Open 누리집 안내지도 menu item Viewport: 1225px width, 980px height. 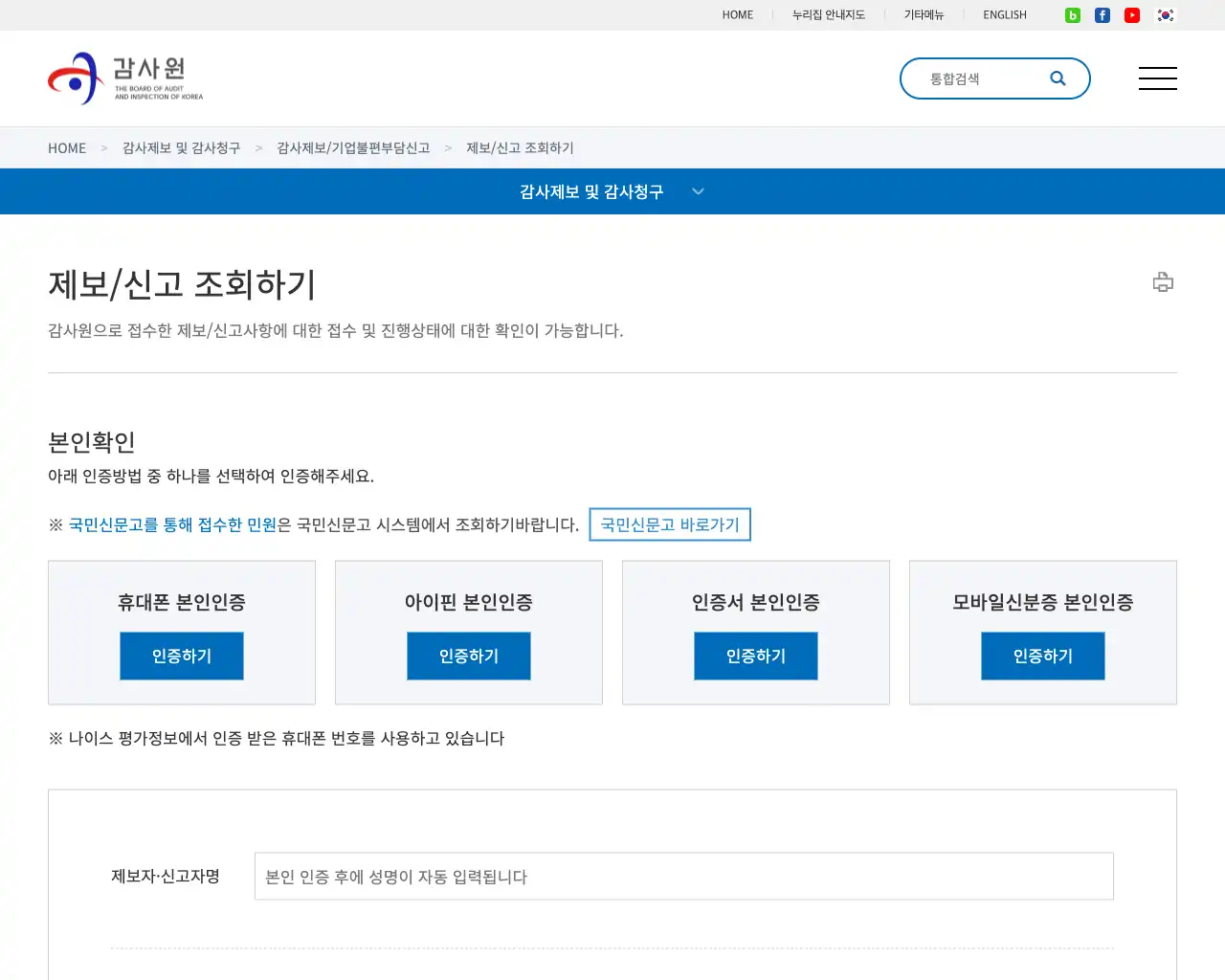tap(829, 15)
